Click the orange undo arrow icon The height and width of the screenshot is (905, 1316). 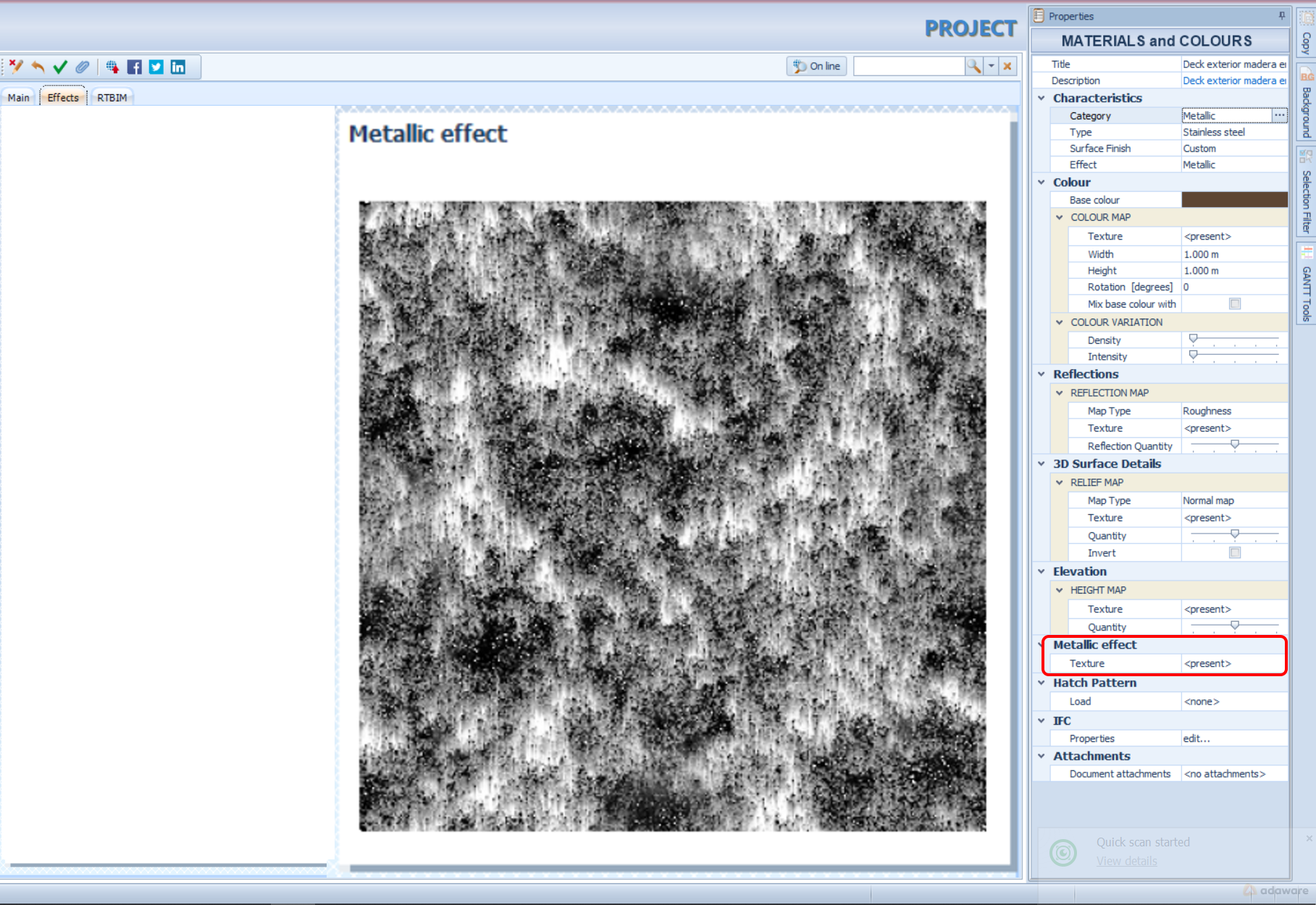(x=38, y=67)
